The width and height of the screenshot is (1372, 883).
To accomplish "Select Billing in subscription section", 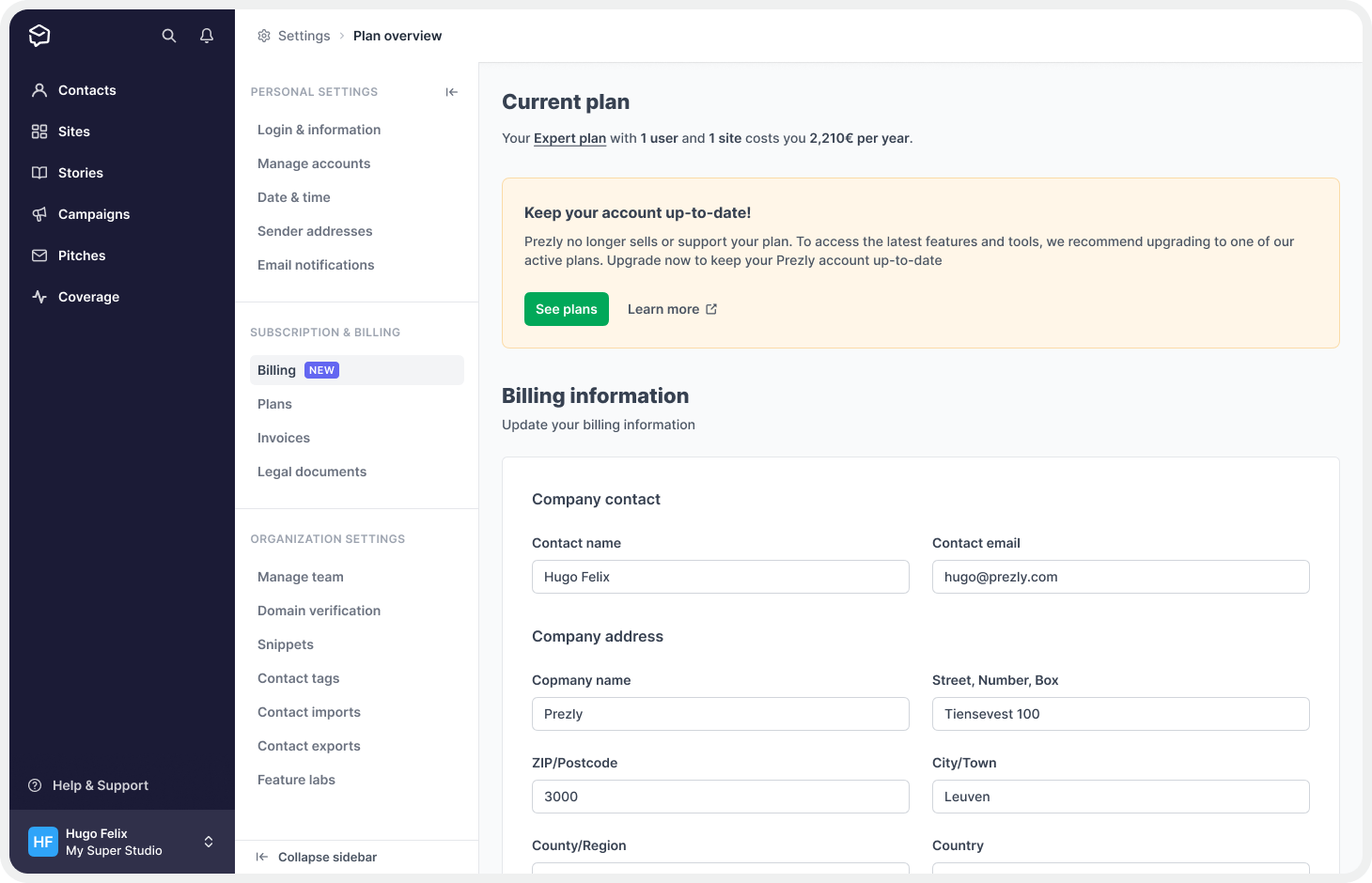I will [x=357, y=370].
